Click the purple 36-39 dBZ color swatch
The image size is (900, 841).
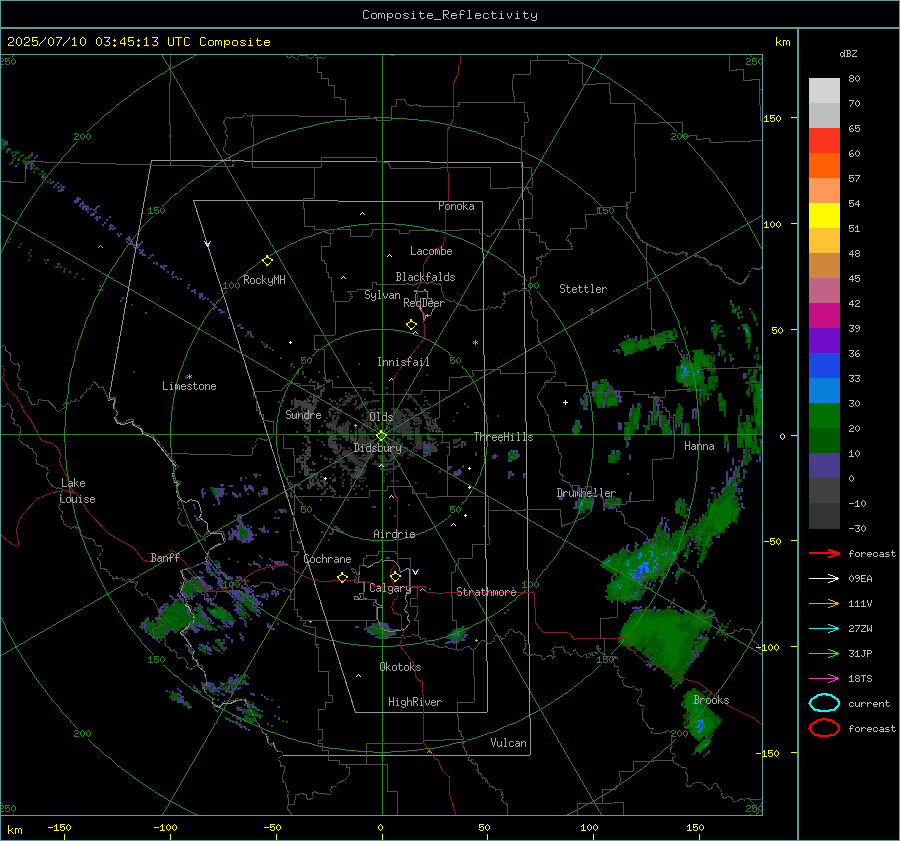pos(824,340)
